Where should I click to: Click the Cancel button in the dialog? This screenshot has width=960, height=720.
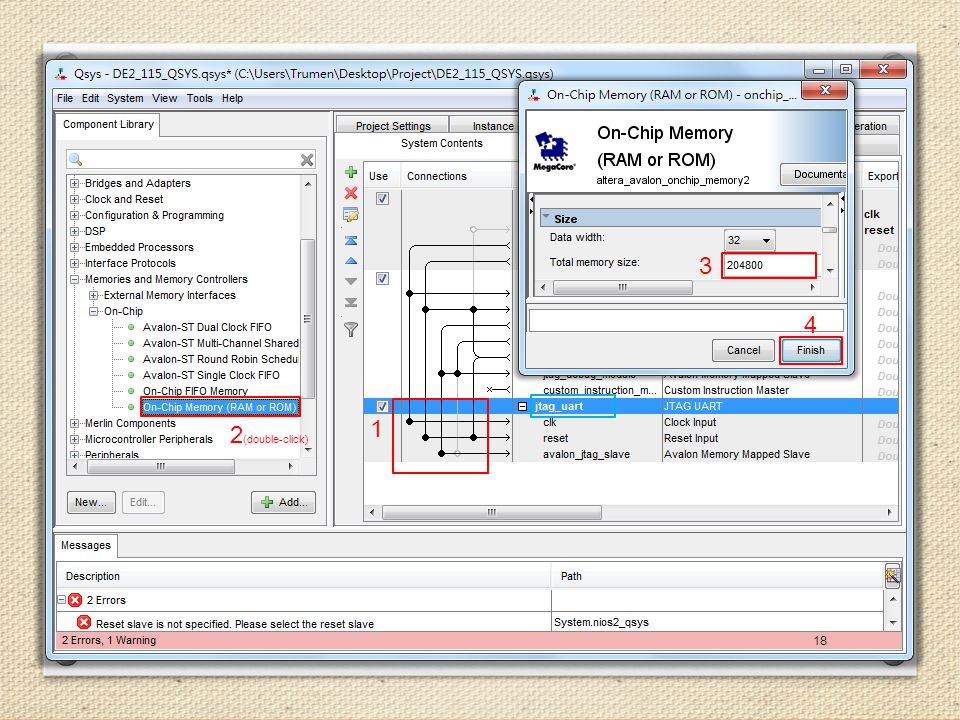(x=743, y=350)
